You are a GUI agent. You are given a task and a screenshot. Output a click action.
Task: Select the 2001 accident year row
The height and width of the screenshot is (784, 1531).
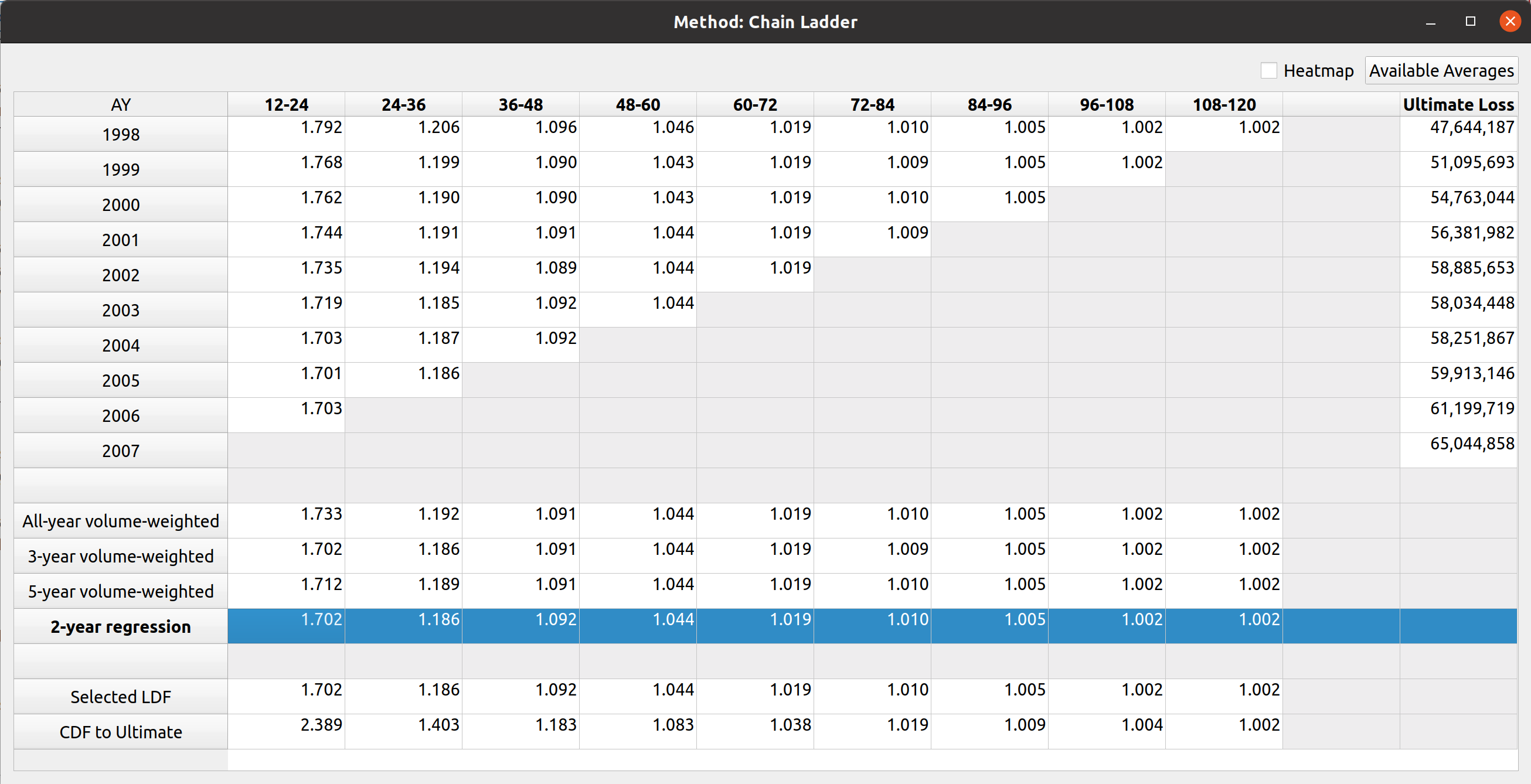(121, 239)
